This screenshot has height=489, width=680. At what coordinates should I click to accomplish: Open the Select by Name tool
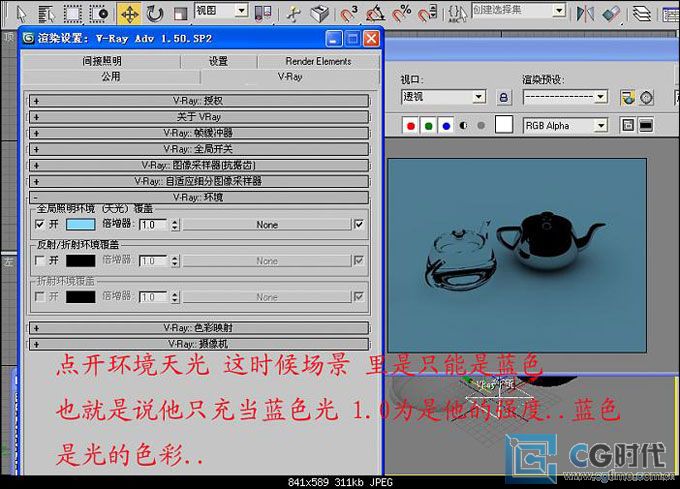point(47,13)
